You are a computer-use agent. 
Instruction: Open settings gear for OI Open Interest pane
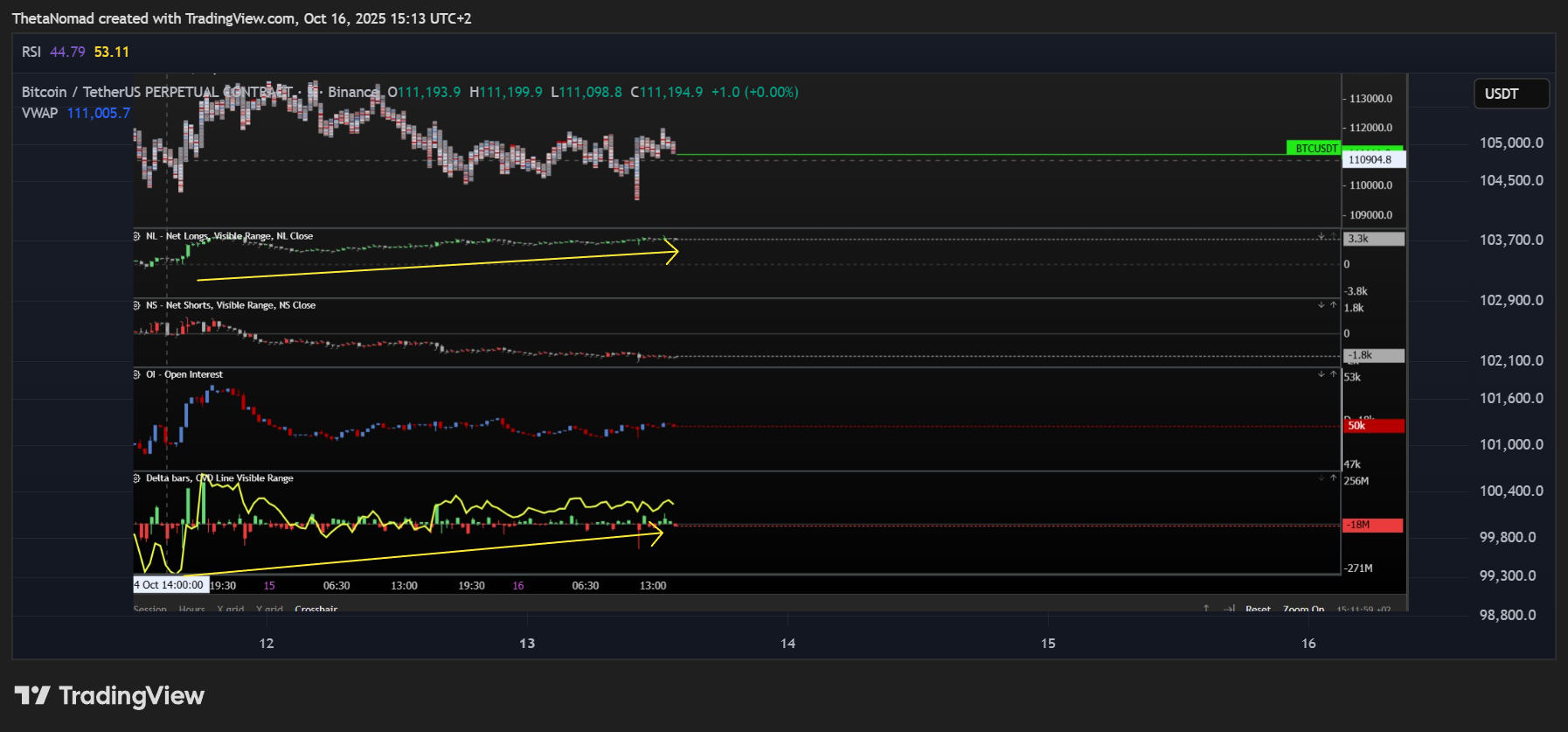pyautogui.click(x=136, y=374)
